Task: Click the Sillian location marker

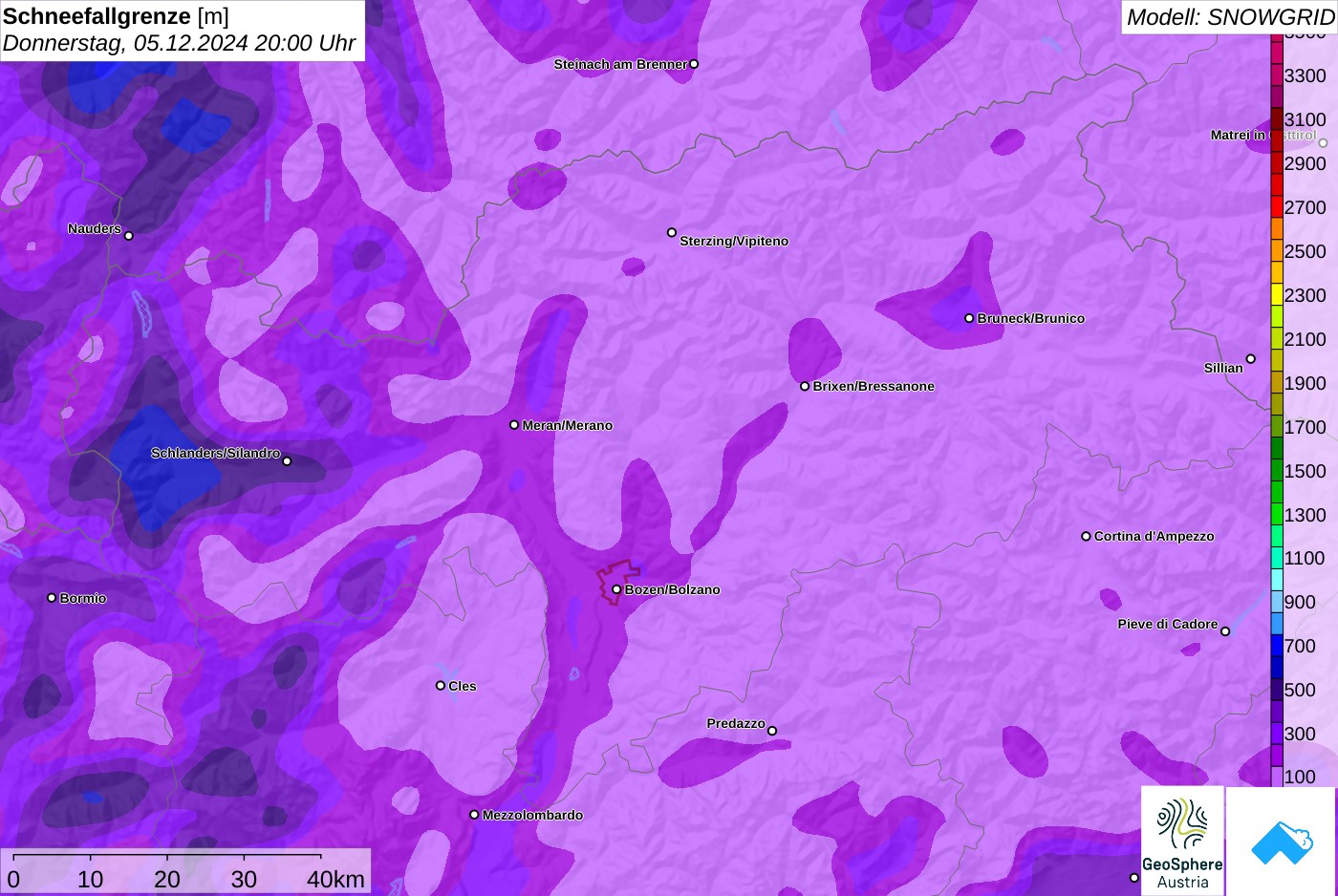Action: click(x=1251, y=359)
